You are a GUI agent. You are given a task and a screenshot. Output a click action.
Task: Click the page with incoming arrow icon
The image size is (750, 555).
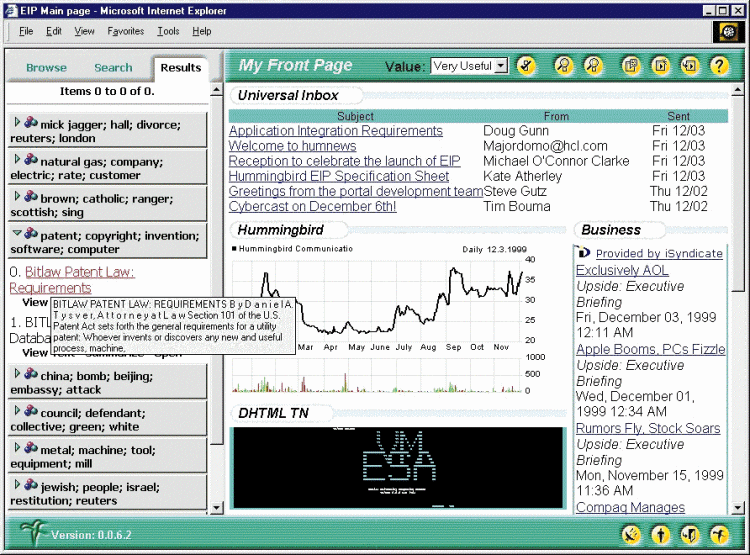(x=690, y=66)
